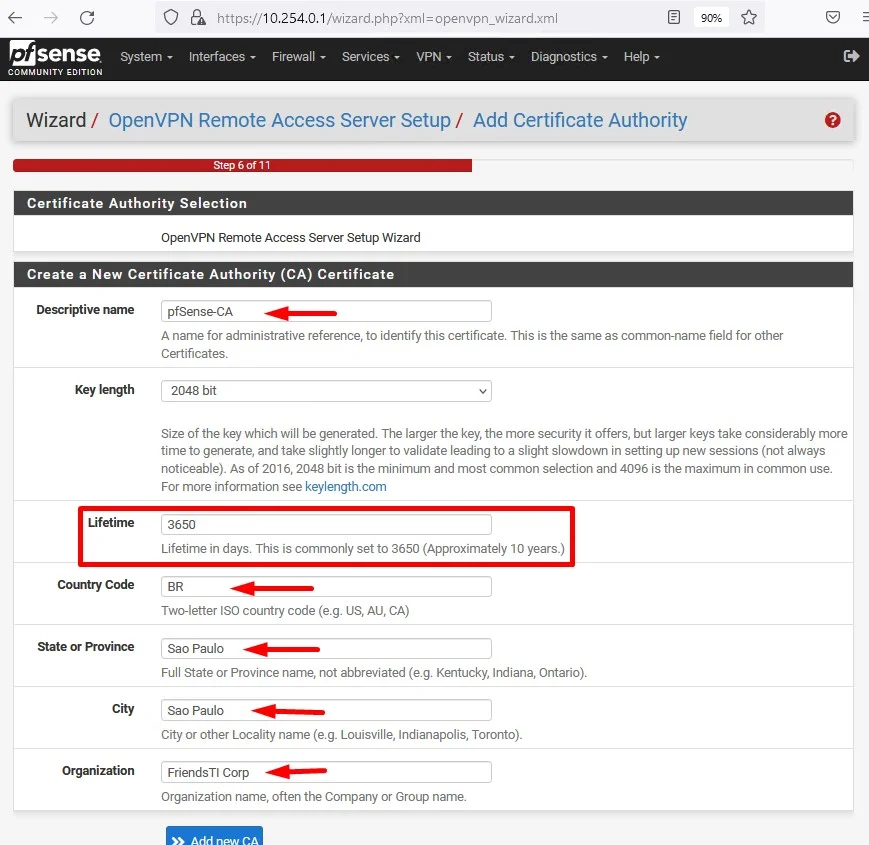Open reader view icon in address bar
This screenshot has height=845, width=869.
[673, 17]
